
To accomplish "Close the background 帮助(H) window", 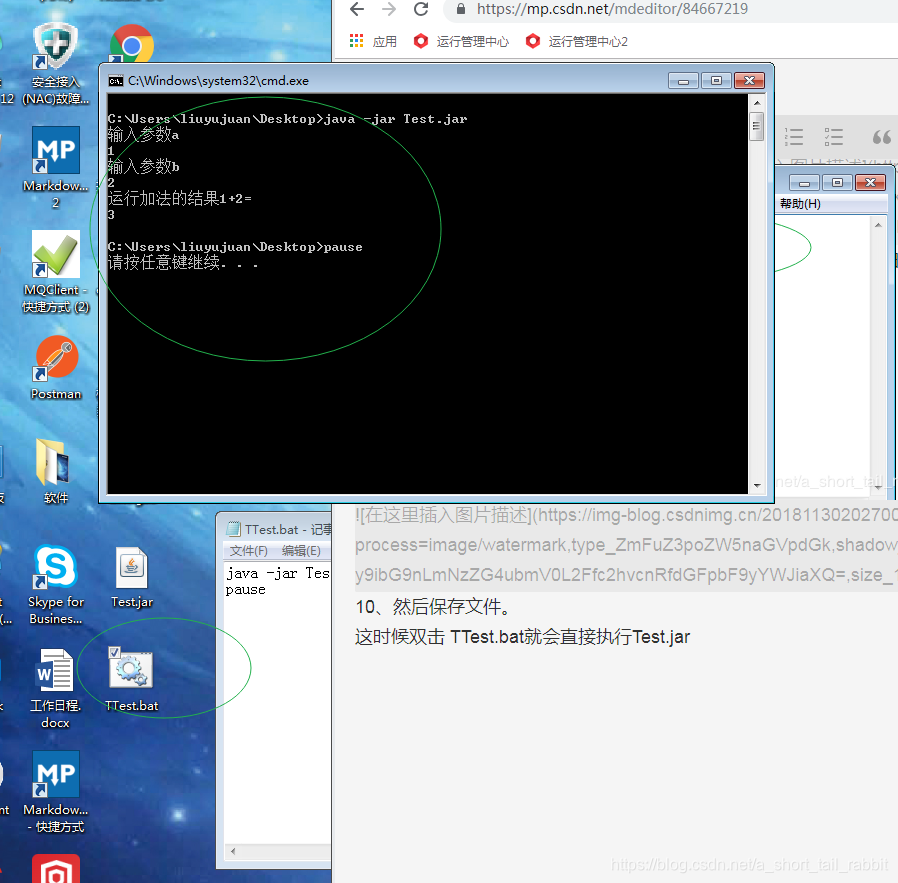I will coord(871,183).
